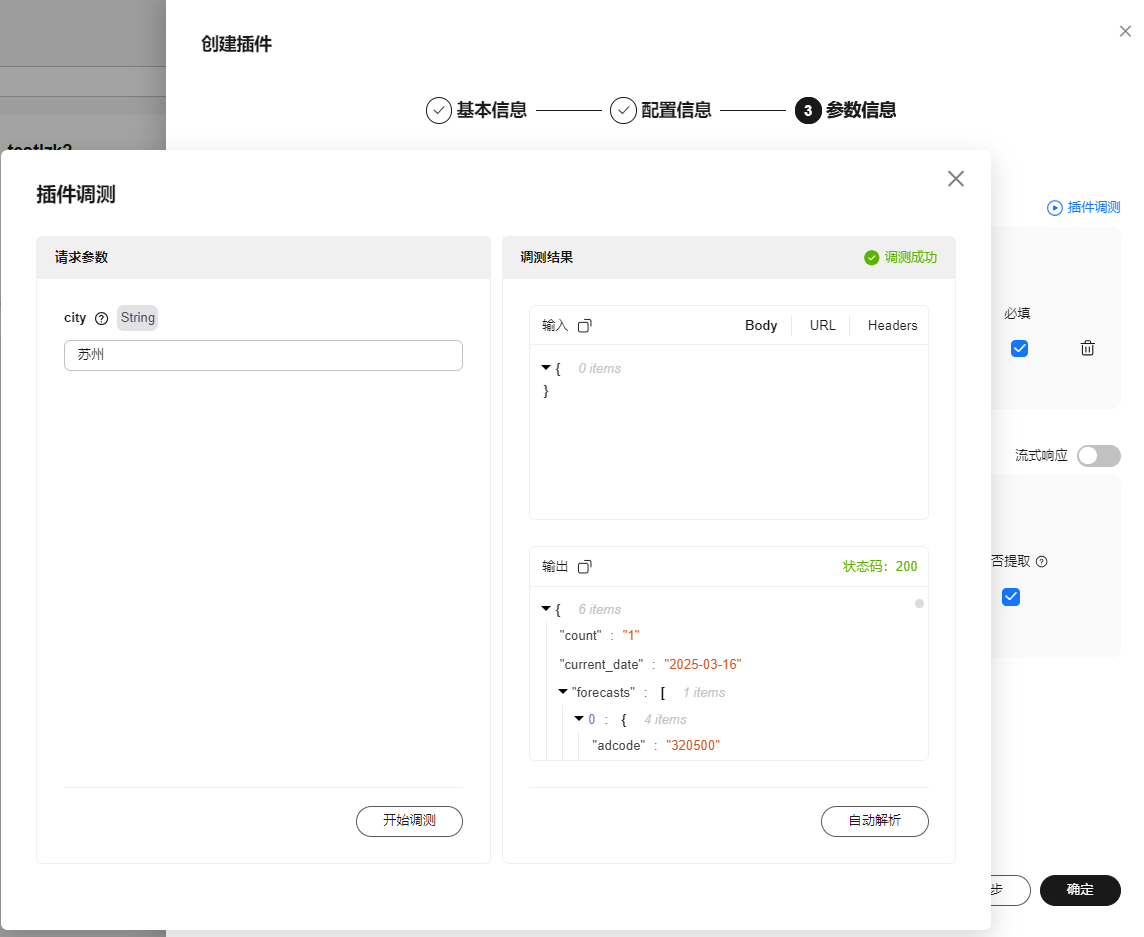The width and height of the screenshot is (1144, 937).
Task: Delete parameter with the trash icon
Action: coord(1087,348)
